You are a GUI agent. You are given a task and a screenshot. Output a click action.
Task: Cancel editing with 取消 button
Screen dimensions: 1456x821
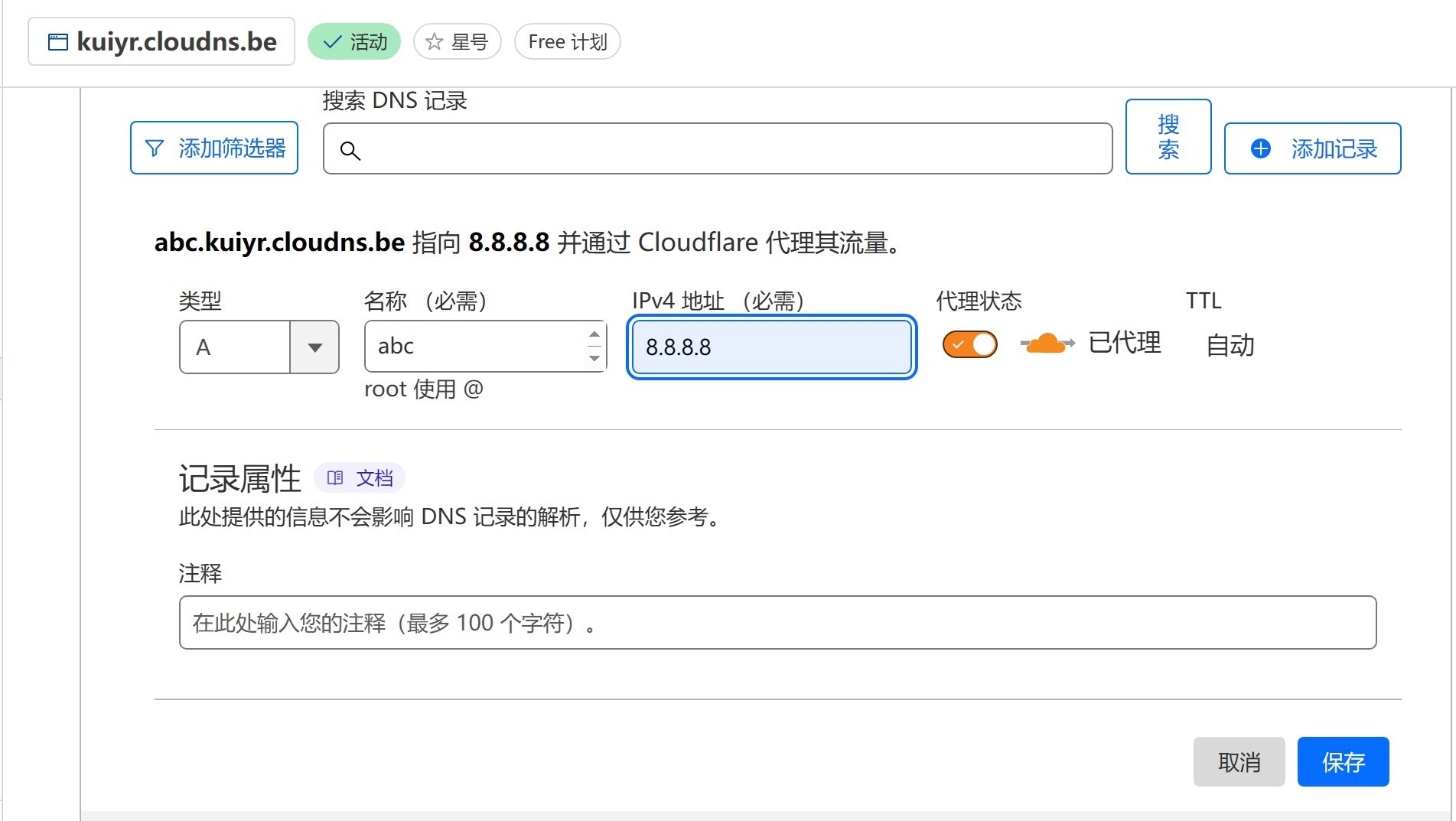click(1239, 761)
